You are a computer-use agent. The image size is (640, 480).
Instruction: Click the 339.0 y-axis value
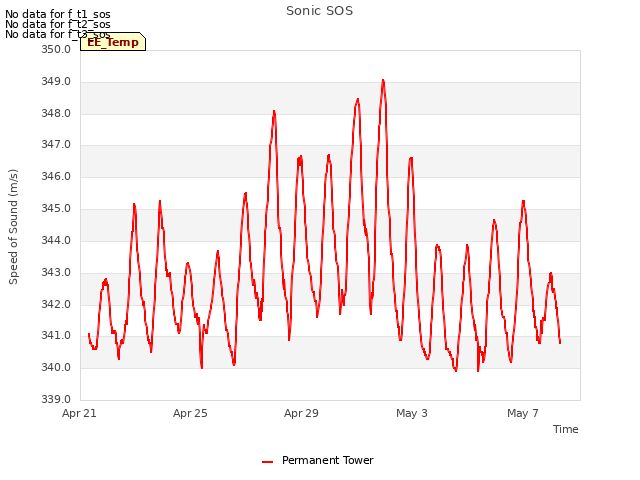coord(56,399)
